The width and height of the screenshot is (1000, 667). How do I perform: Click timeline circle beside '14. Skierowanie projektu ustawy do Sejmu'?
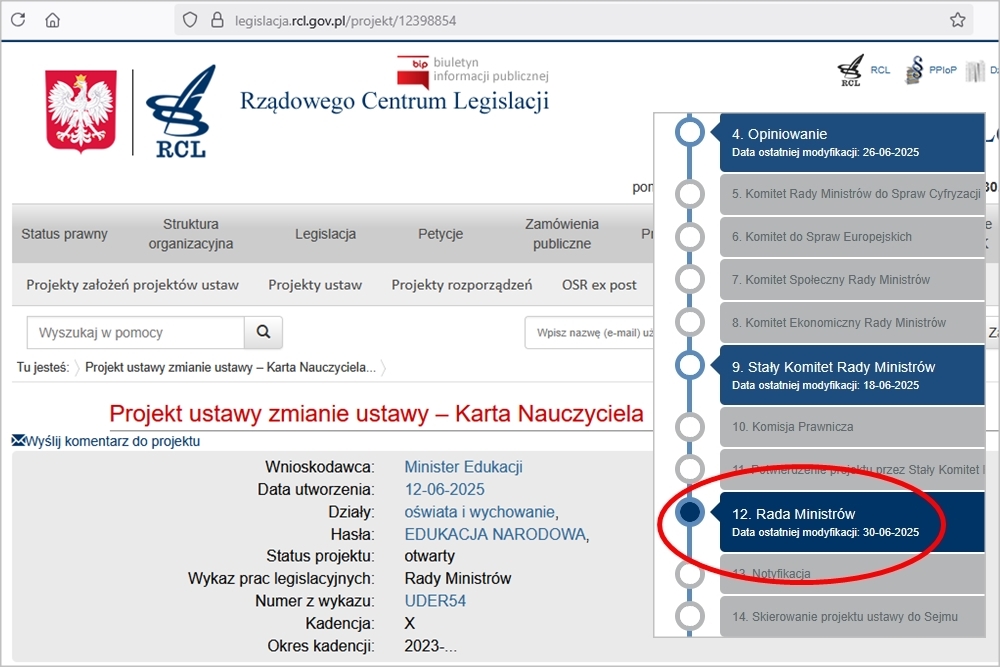pyautogui.click(x=689, y=617)
